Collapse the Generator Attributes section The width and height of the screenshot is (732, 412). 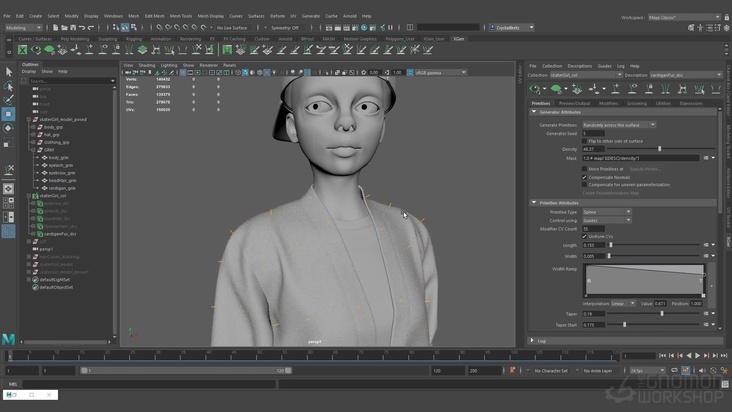tap(533, 112)
